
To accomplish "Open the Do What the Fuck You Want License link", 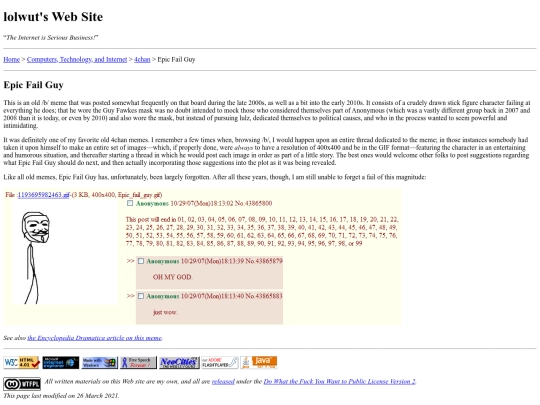I will coord(340,381).
